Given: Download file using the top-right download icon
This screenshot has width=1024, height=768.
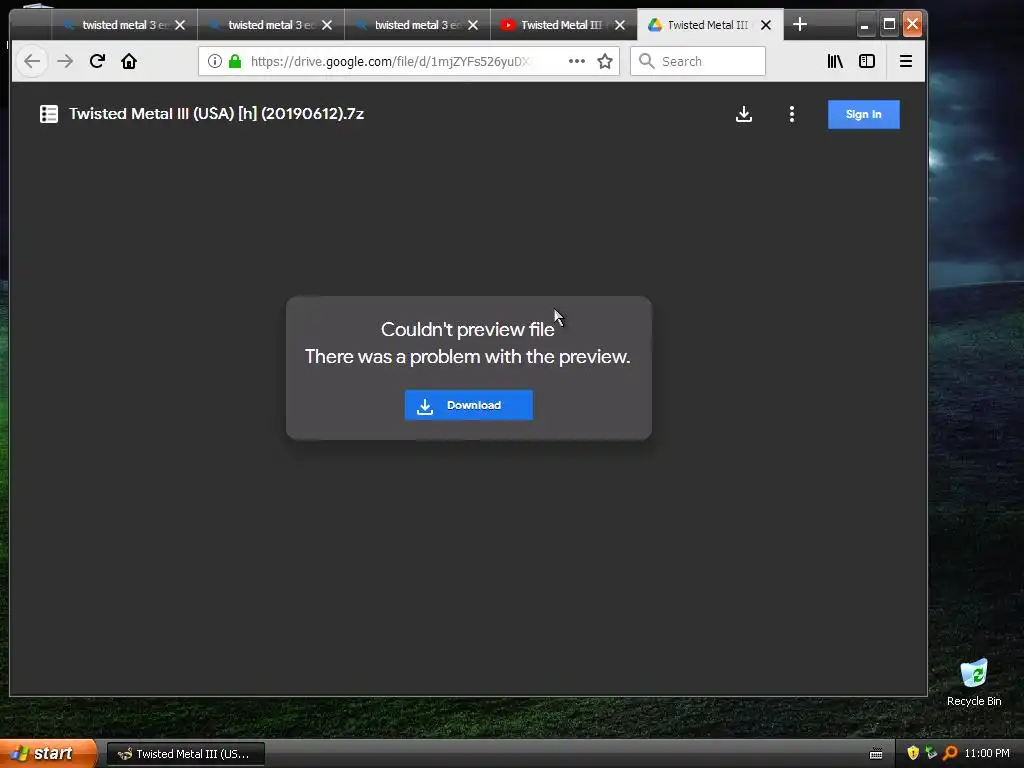Looking at the screenshot, I should click(x=744, y=114).
